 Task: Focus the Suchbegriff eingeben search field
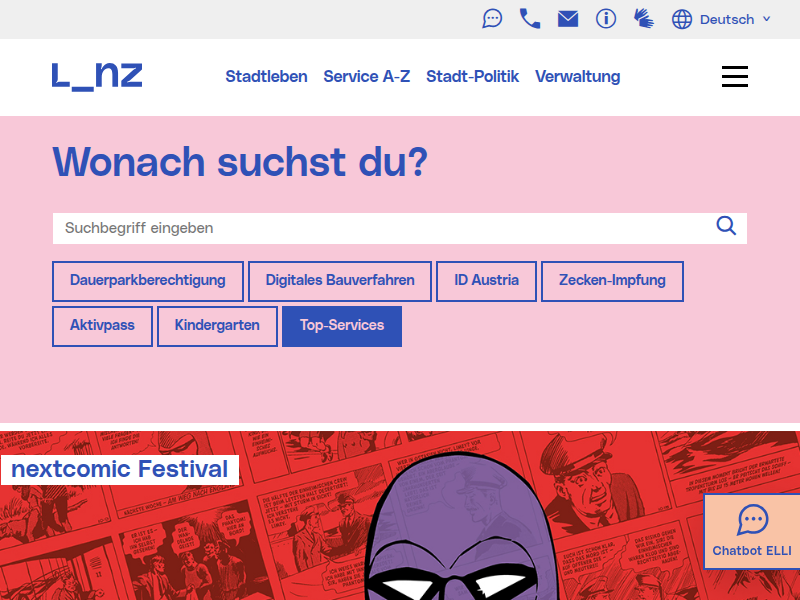[380, 228]
